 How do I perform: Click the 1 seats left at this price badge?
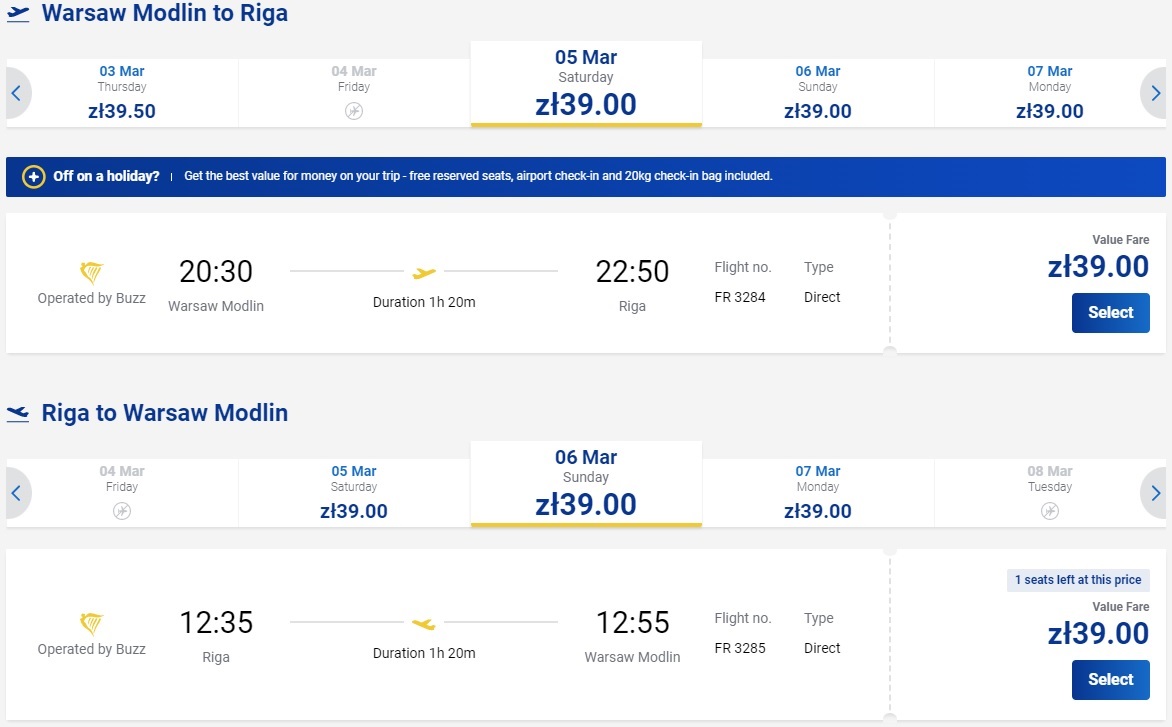click(1078, 580)
